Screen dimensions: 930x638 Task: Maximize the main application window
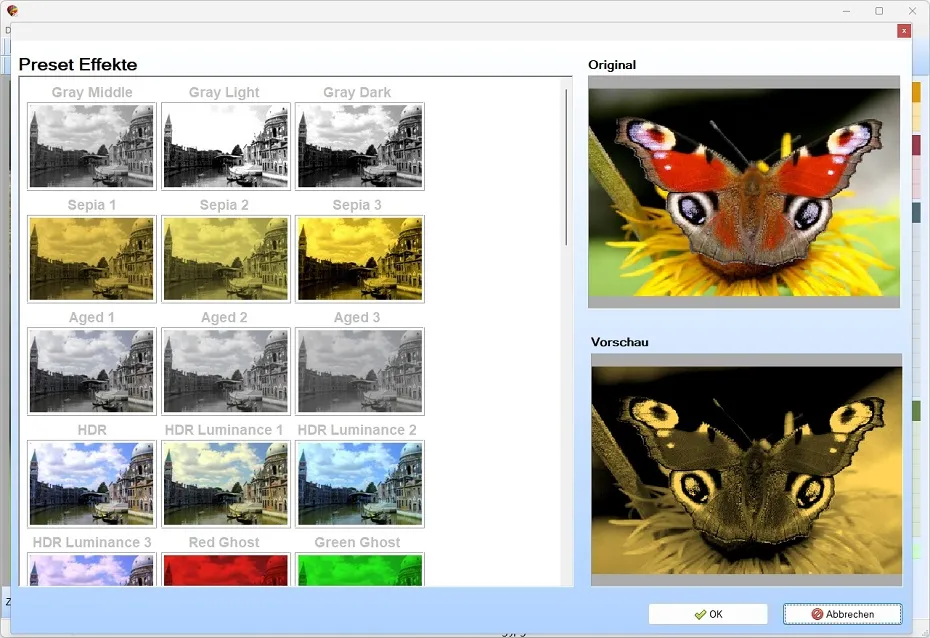point(879,11)
